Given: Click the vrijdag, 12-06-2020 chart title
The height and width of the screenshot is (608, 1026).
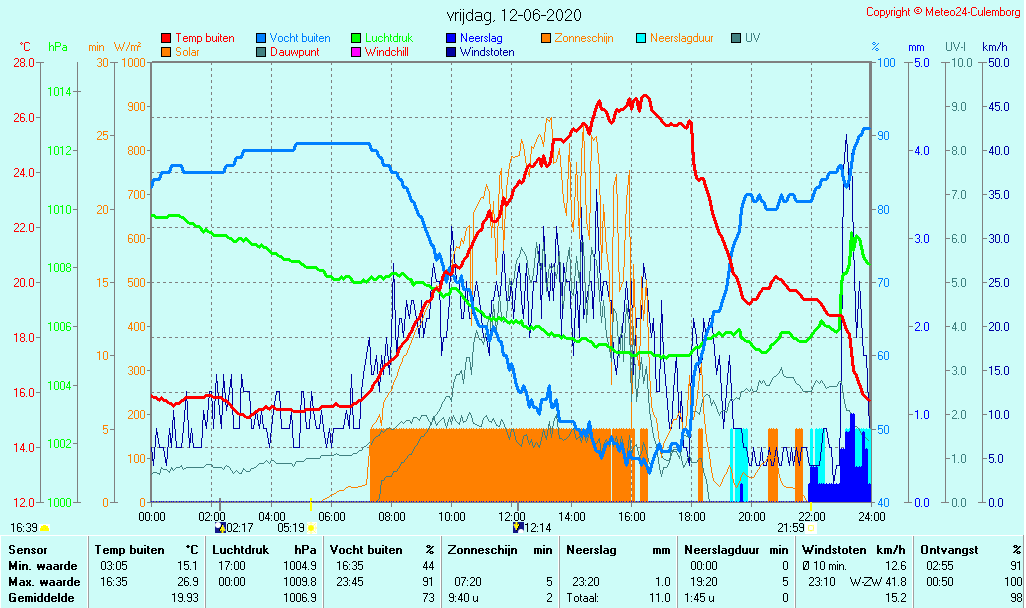Looking at the screenshot, I should click(x=513, y=16).
